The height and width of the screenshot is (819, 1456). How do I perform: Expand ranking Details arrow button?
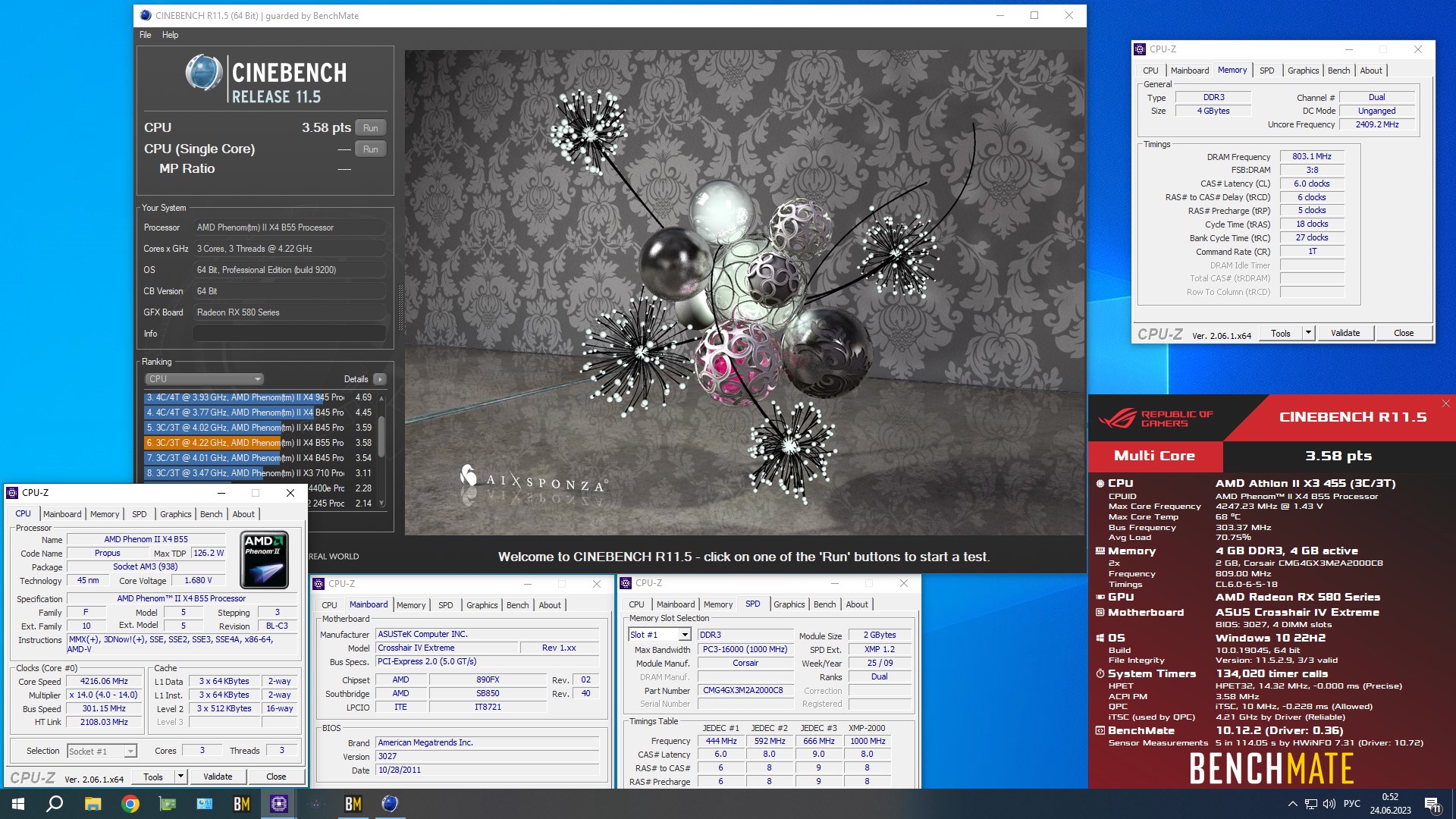(x=380, y=379)
